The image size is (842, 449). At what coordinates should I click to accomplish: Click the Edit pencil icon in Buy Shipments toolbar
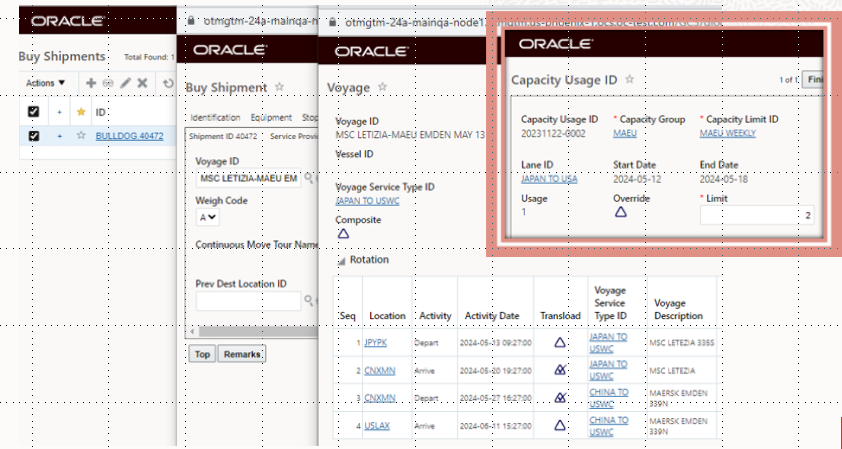click(125, 83)
